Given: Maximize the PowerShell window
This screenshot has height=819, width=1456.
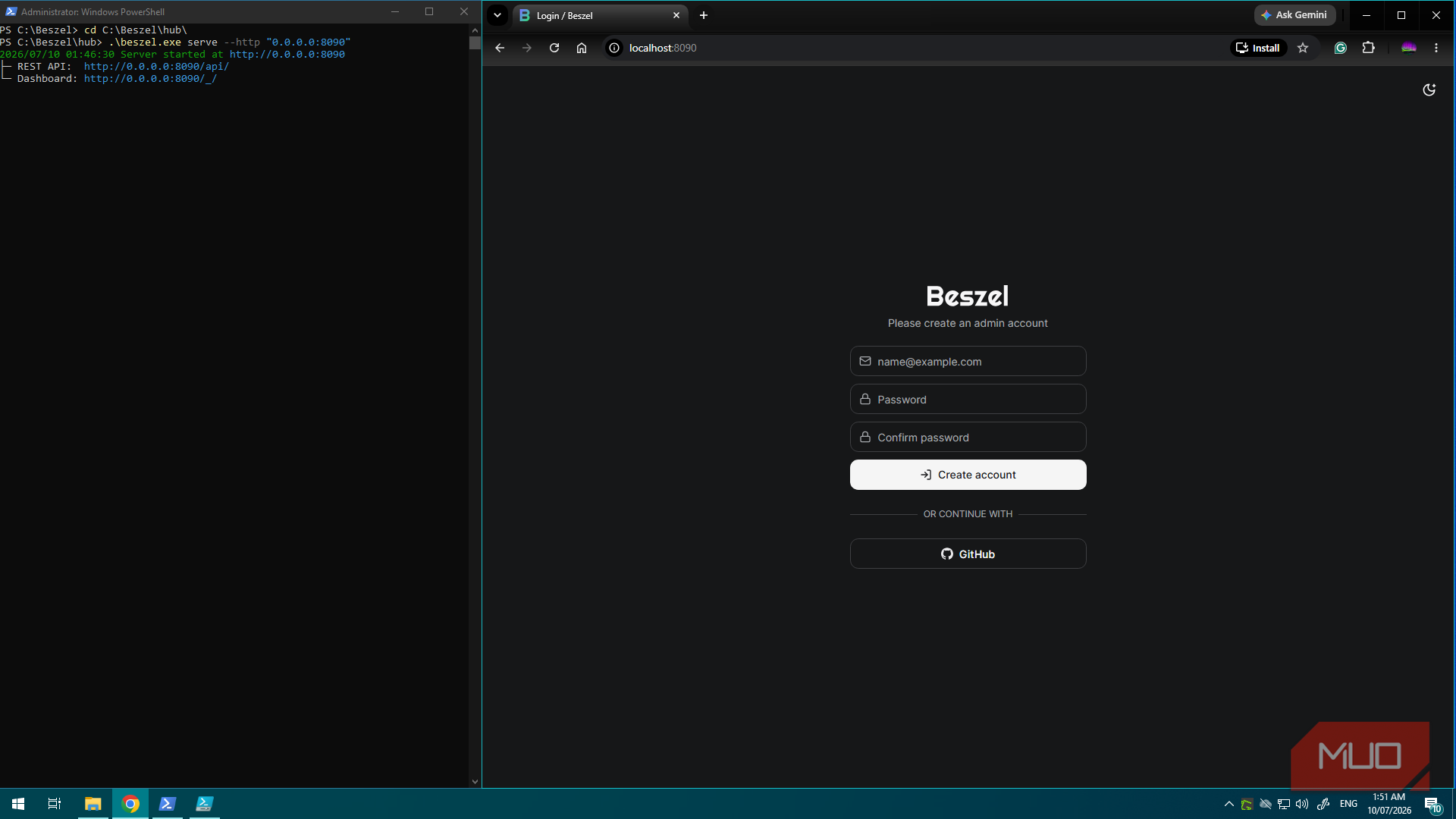Looking at the screenshot, I should click(x=429, y=11).
